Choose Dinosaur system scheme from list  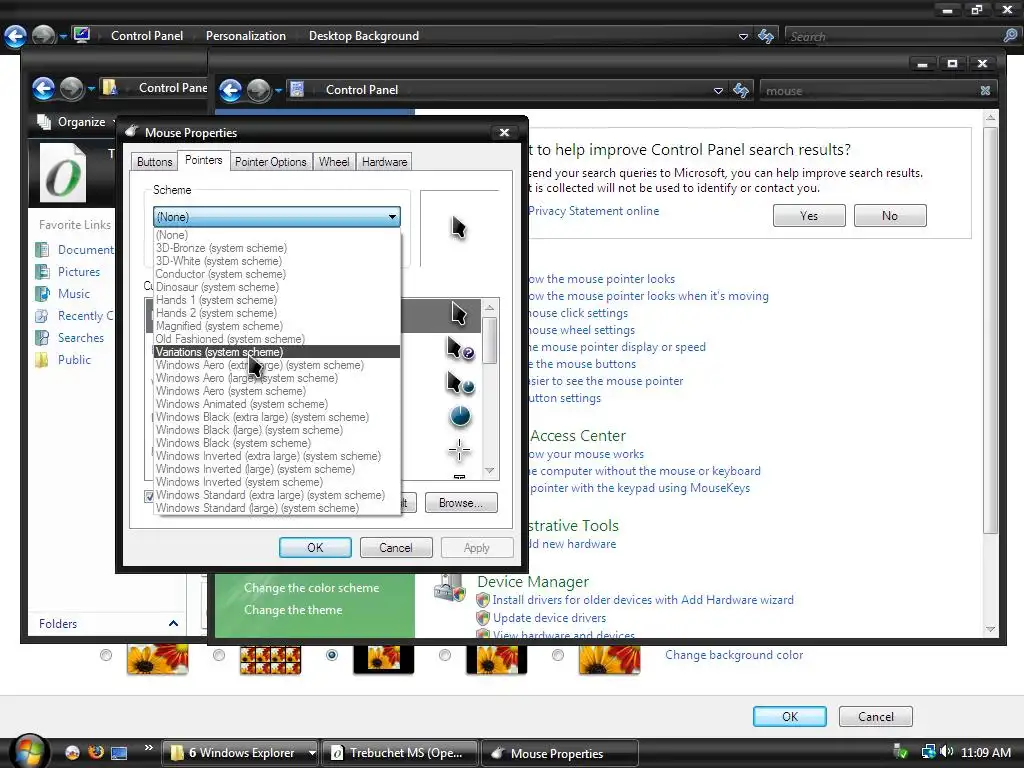point(277,287)
